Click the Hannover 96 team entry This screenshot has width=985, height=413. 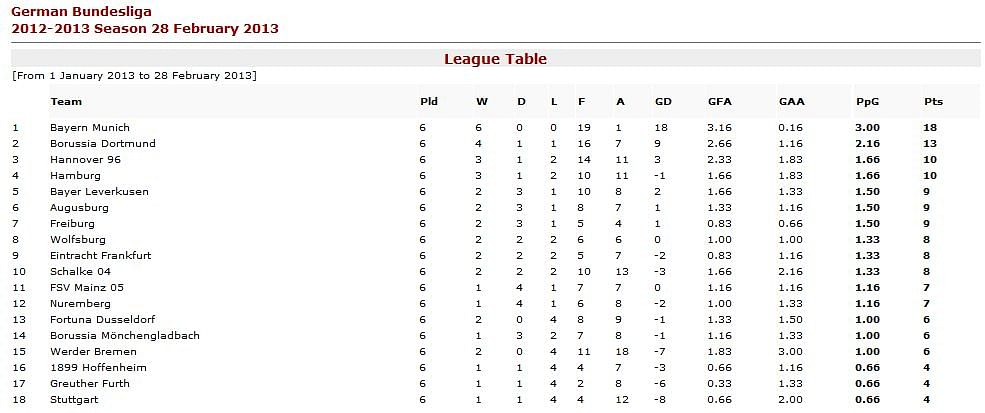85,160
